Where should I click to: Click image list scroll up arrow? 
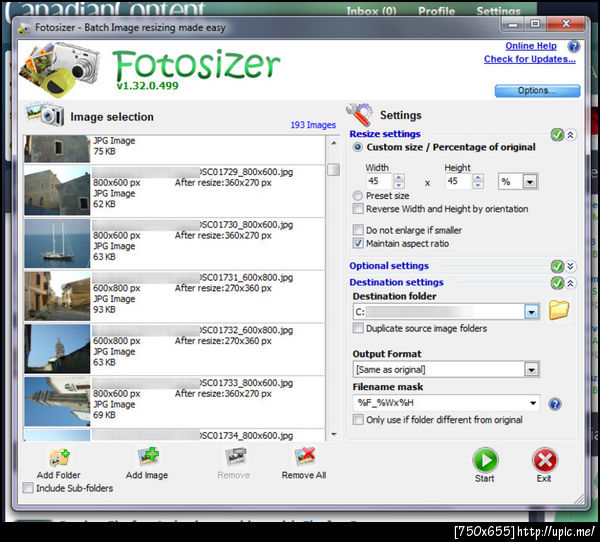point(334,143)
